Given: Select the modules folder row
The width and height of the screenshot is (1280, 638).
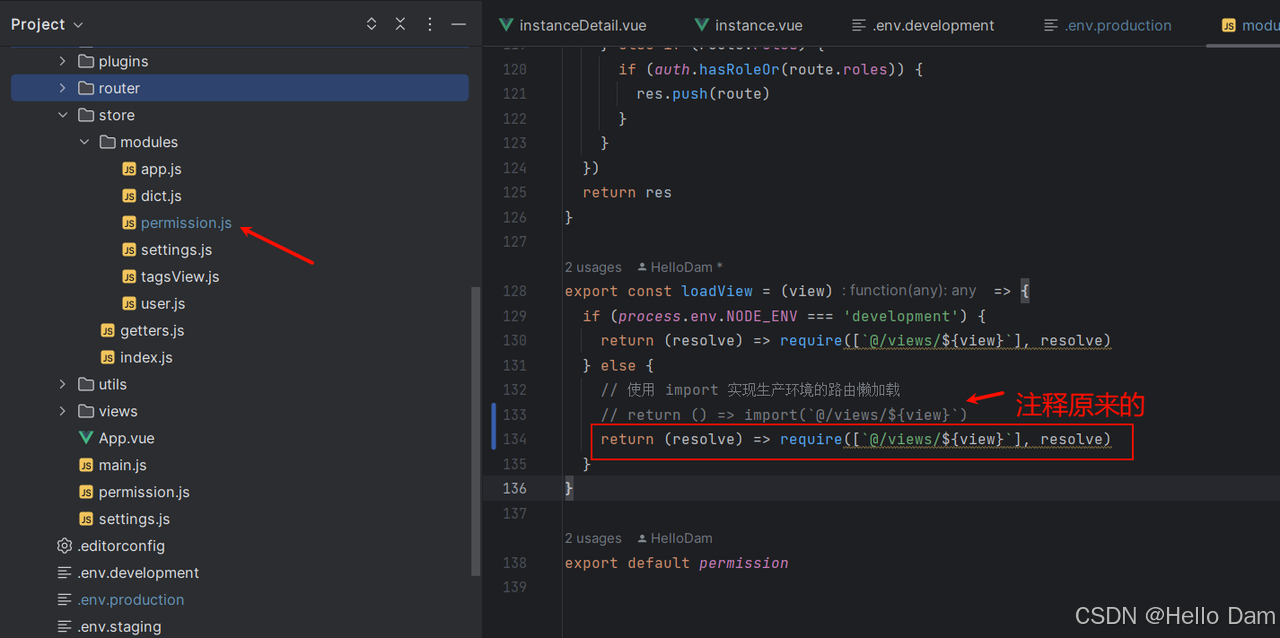Looking at the screenshot, I should 240,142.
